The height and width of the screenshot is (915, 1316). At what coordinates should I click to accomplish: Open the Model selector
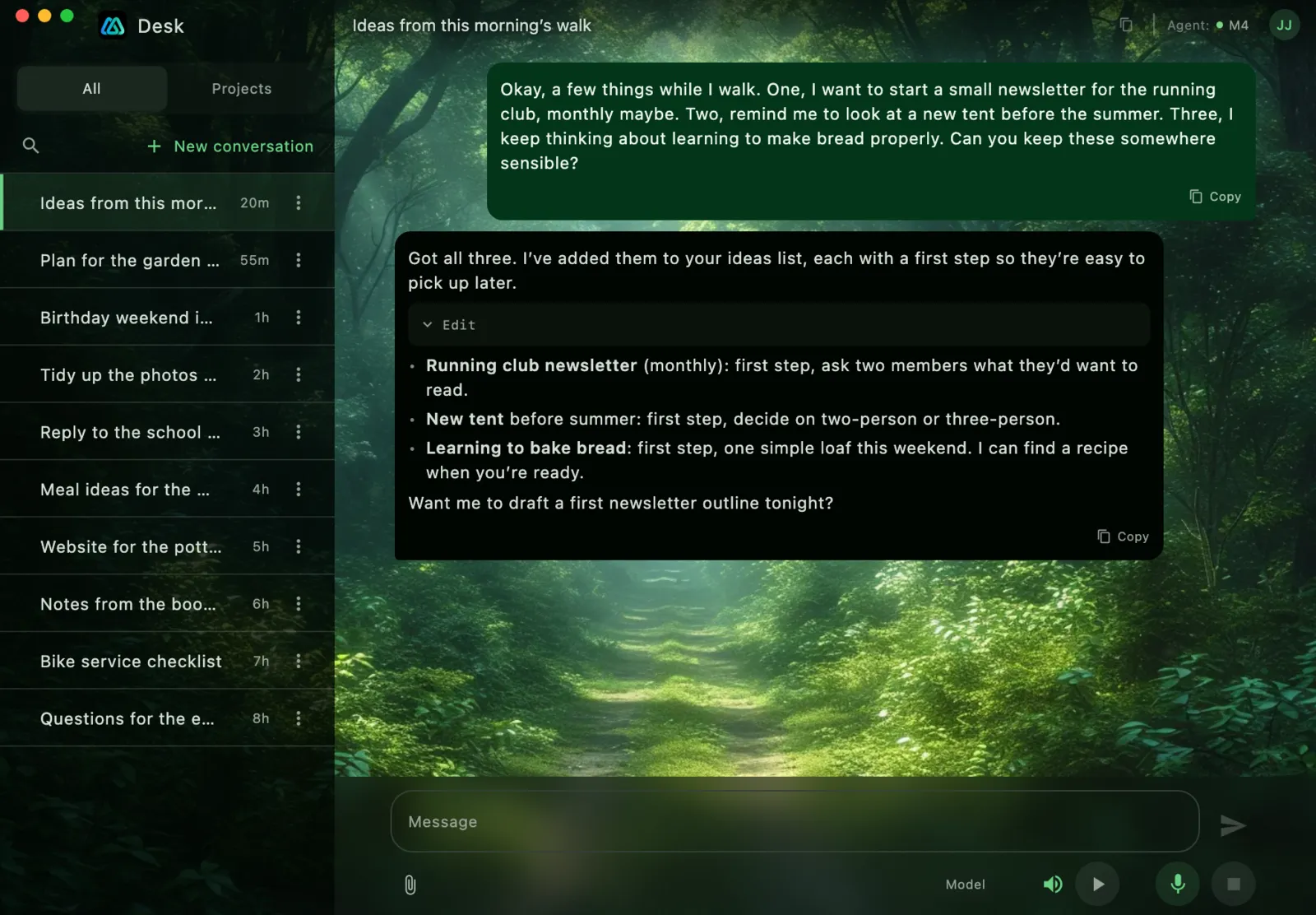[x=965, y=885]
